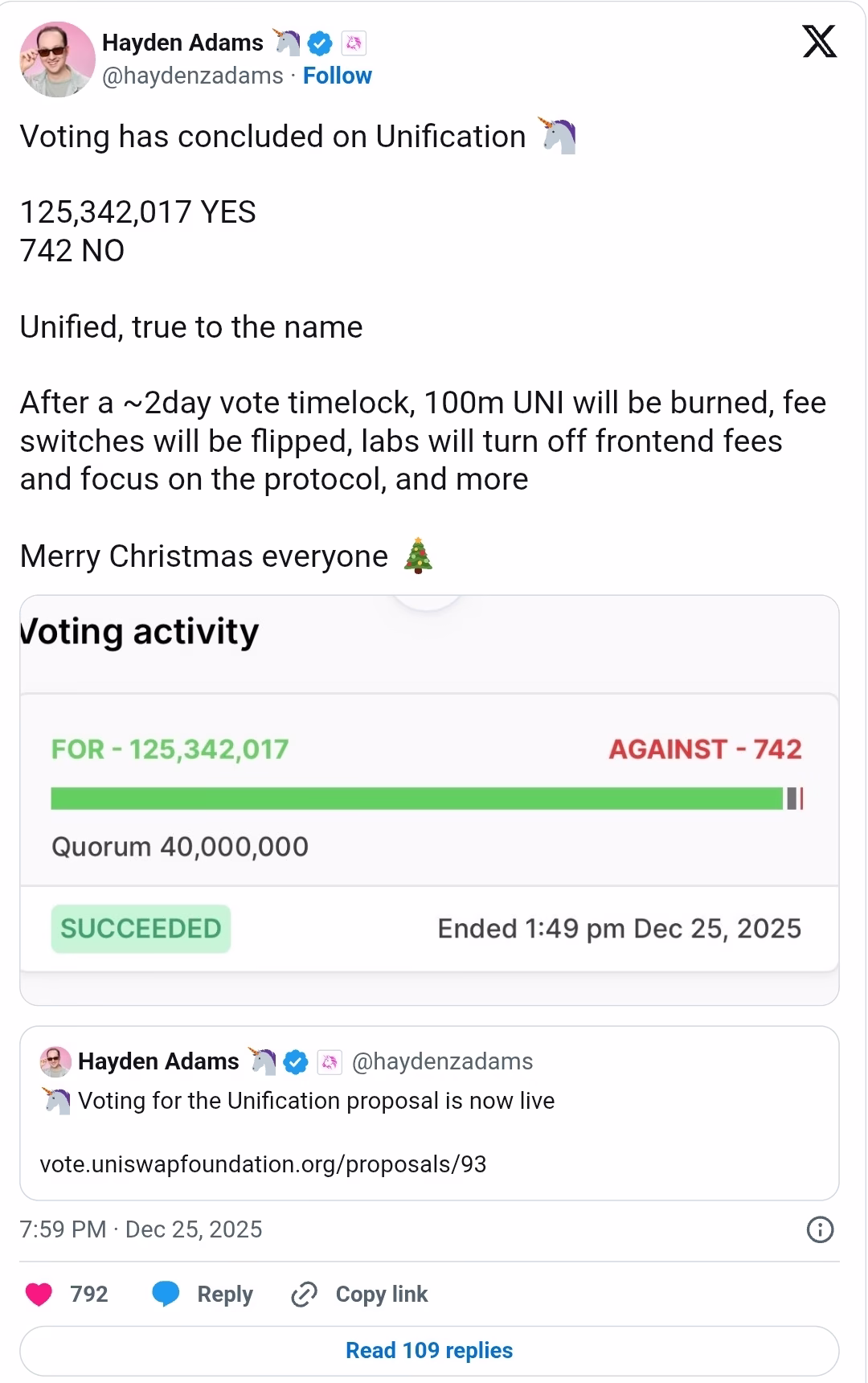Click the Uniswap affiliate badge next to the name
This screenshot has width=868, height=1383.
coord(354,43)
